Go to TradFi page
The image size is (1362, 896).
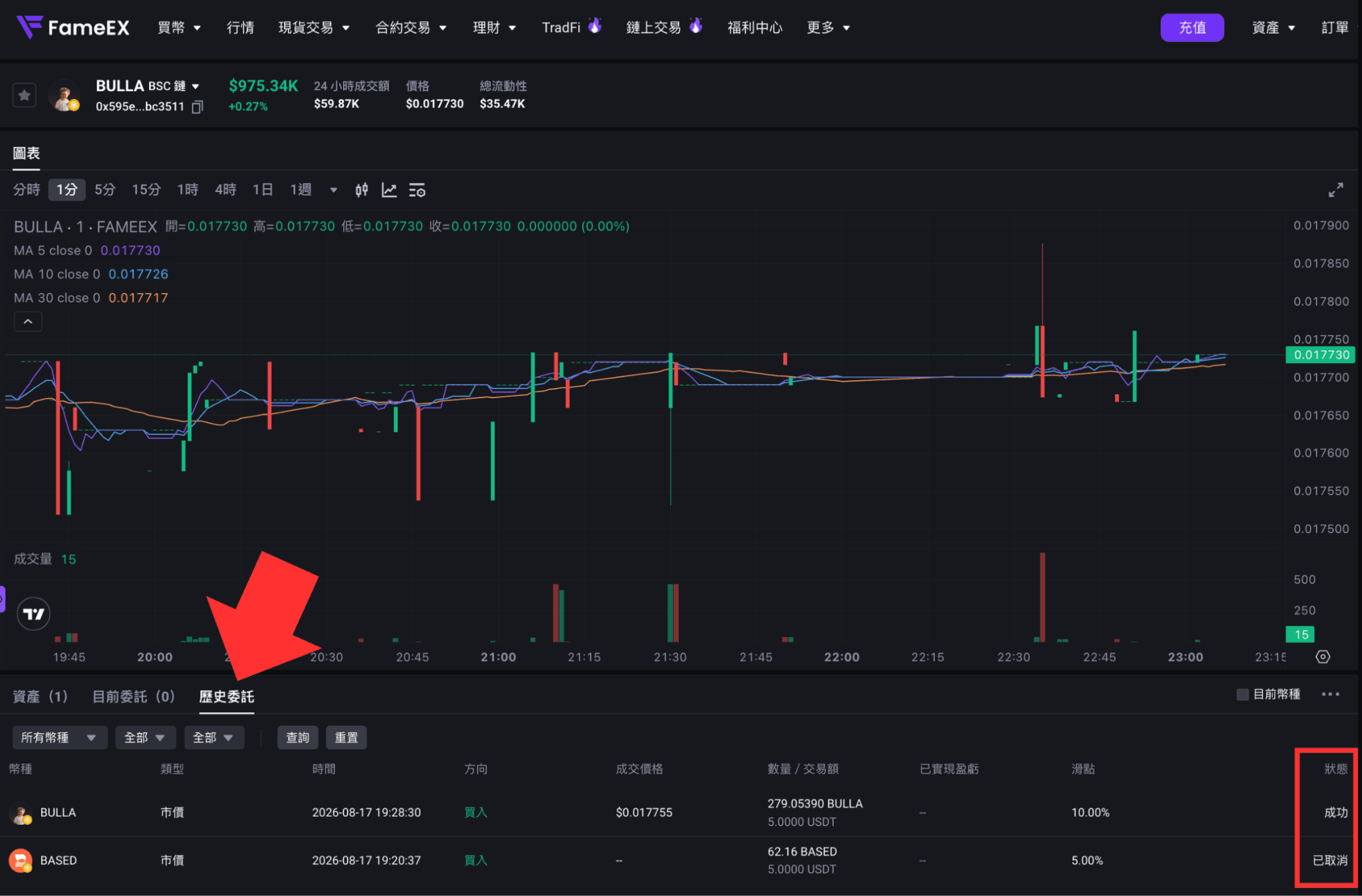click(561, 28)
